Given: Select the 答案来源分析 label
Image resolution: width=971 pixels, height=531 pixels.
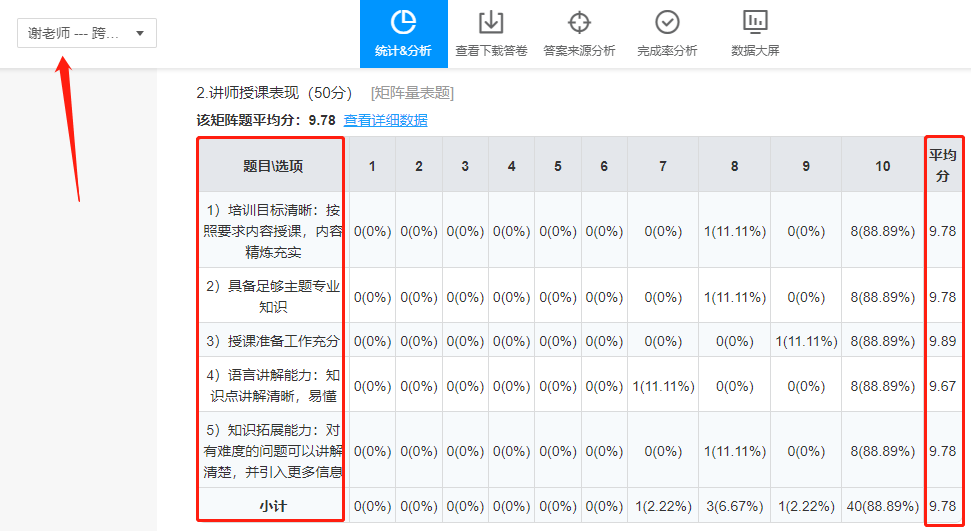Looking at the screenshot, I should tap(579, 51).
